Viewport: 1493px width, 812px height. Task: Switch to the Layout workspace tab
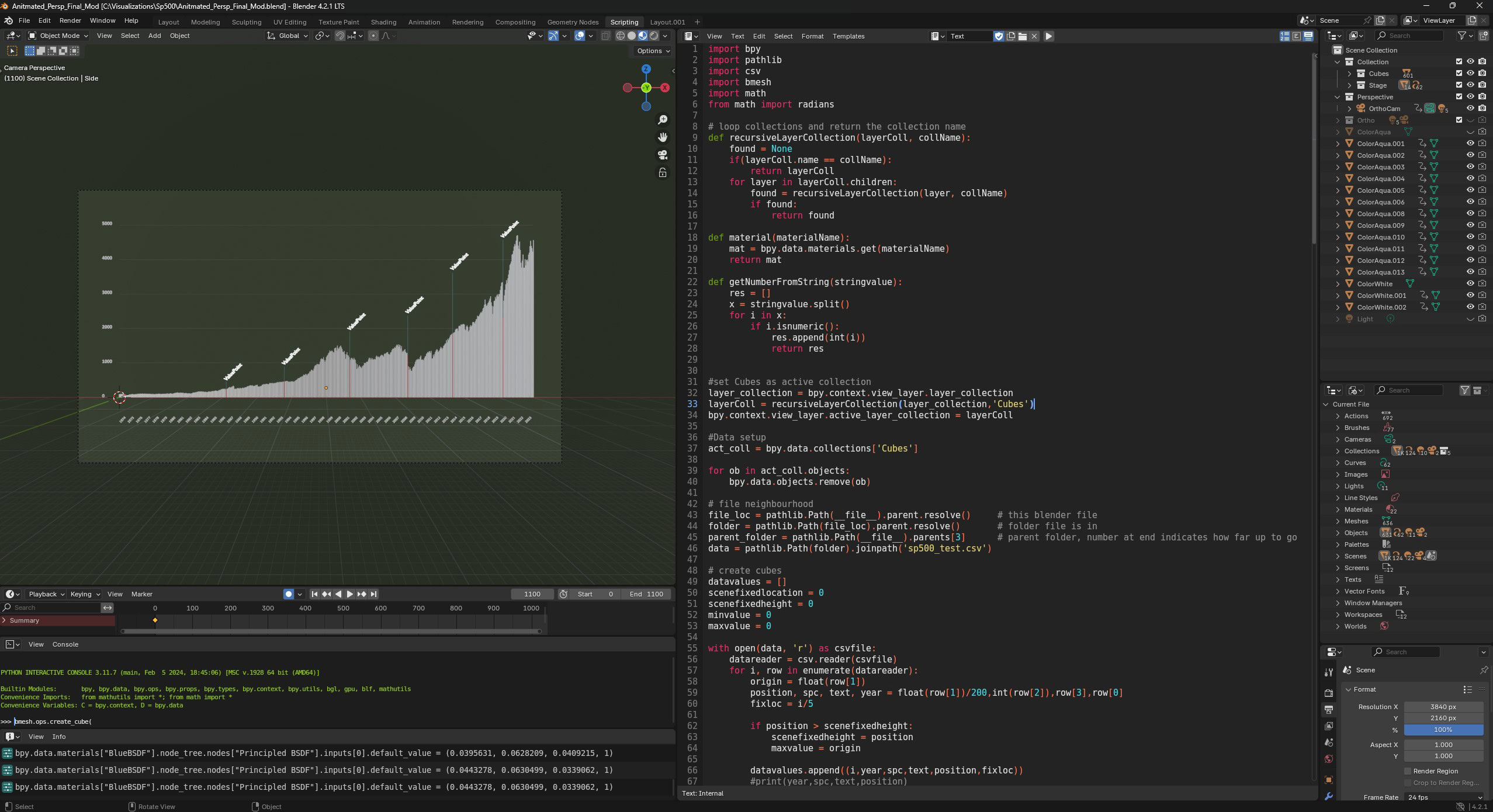pos(168,22)
